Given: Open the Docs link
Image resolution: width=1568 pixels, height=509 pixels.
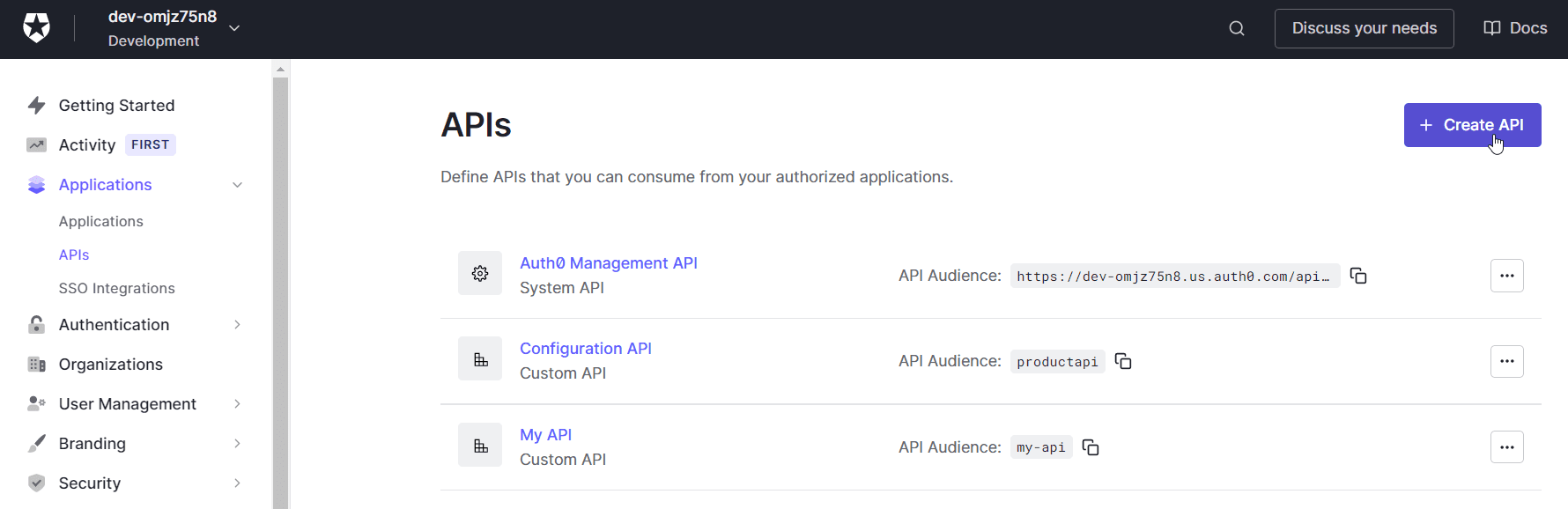Looking at the screenshot, I should (x=1516, y=28).
